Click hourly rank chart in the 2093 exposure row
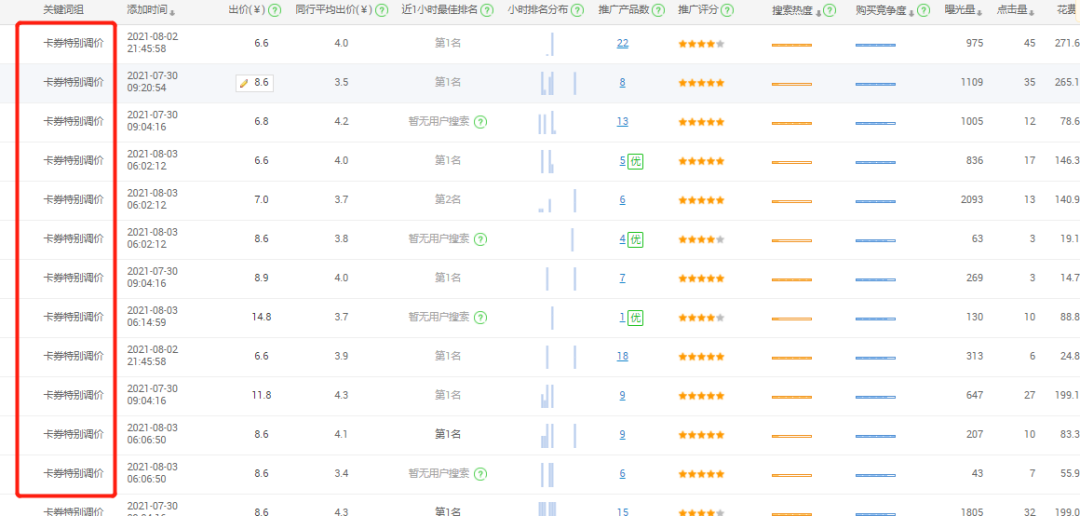The image size is (1080, 516). point(557,200)
